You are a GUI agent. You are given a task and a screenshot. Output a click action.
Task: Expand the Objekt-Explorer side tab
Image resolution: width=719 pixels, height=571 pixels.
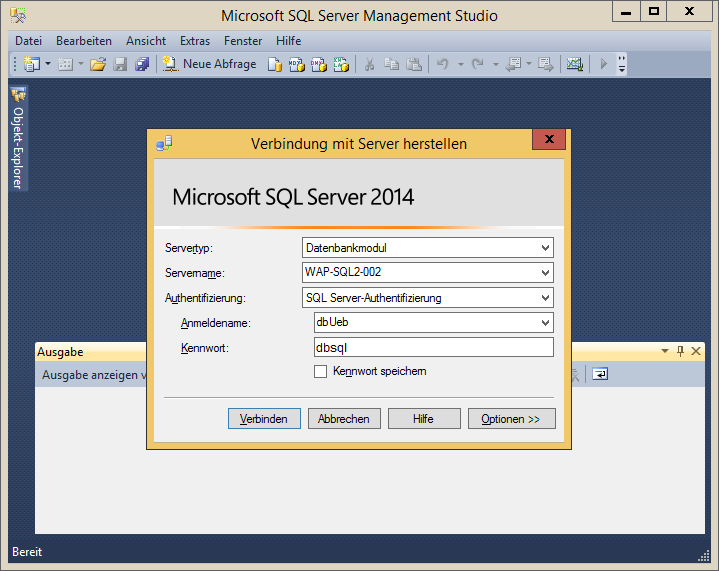click(18, 138)
